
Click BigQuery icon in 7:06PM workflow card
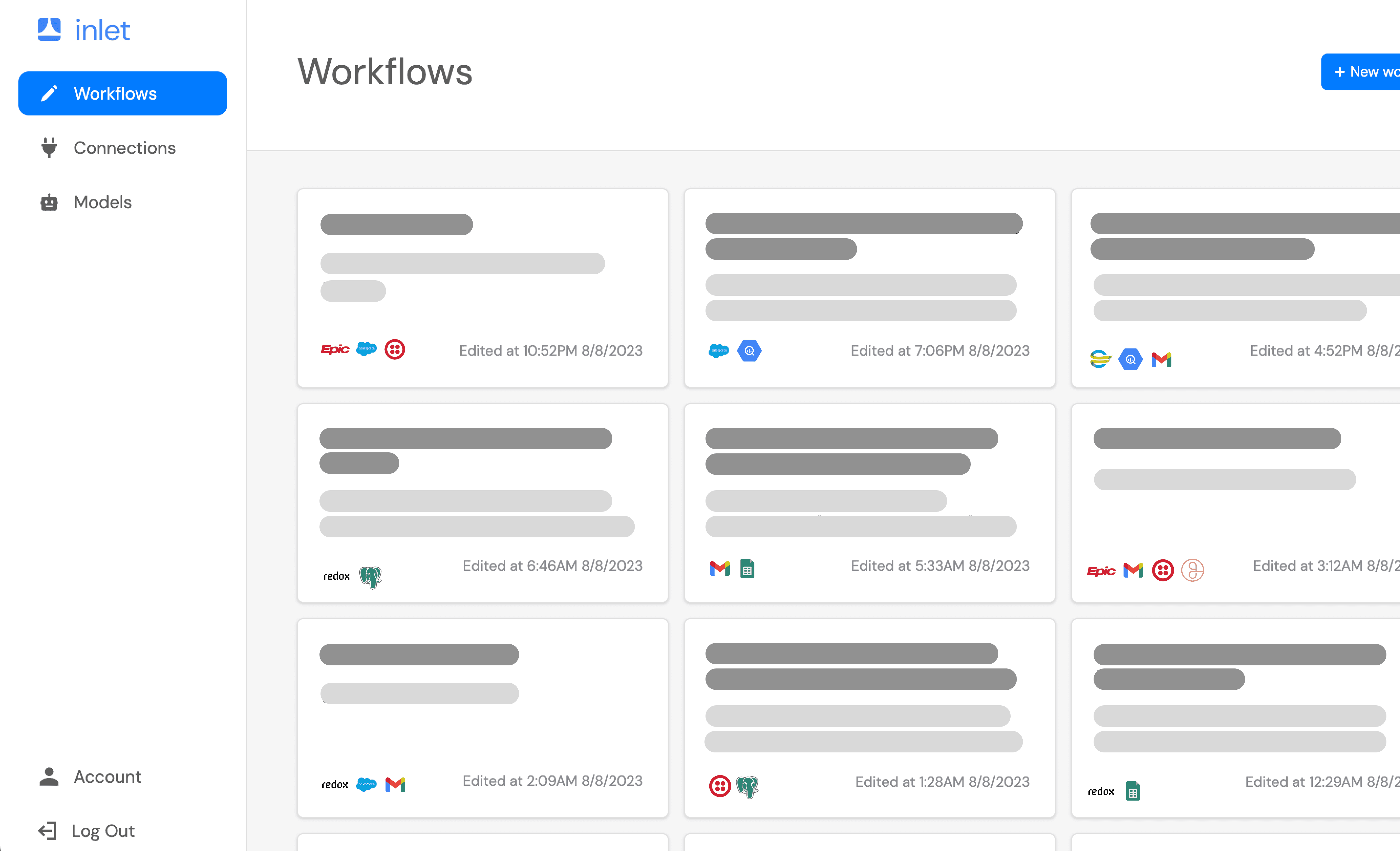click(x=750, y=350)
